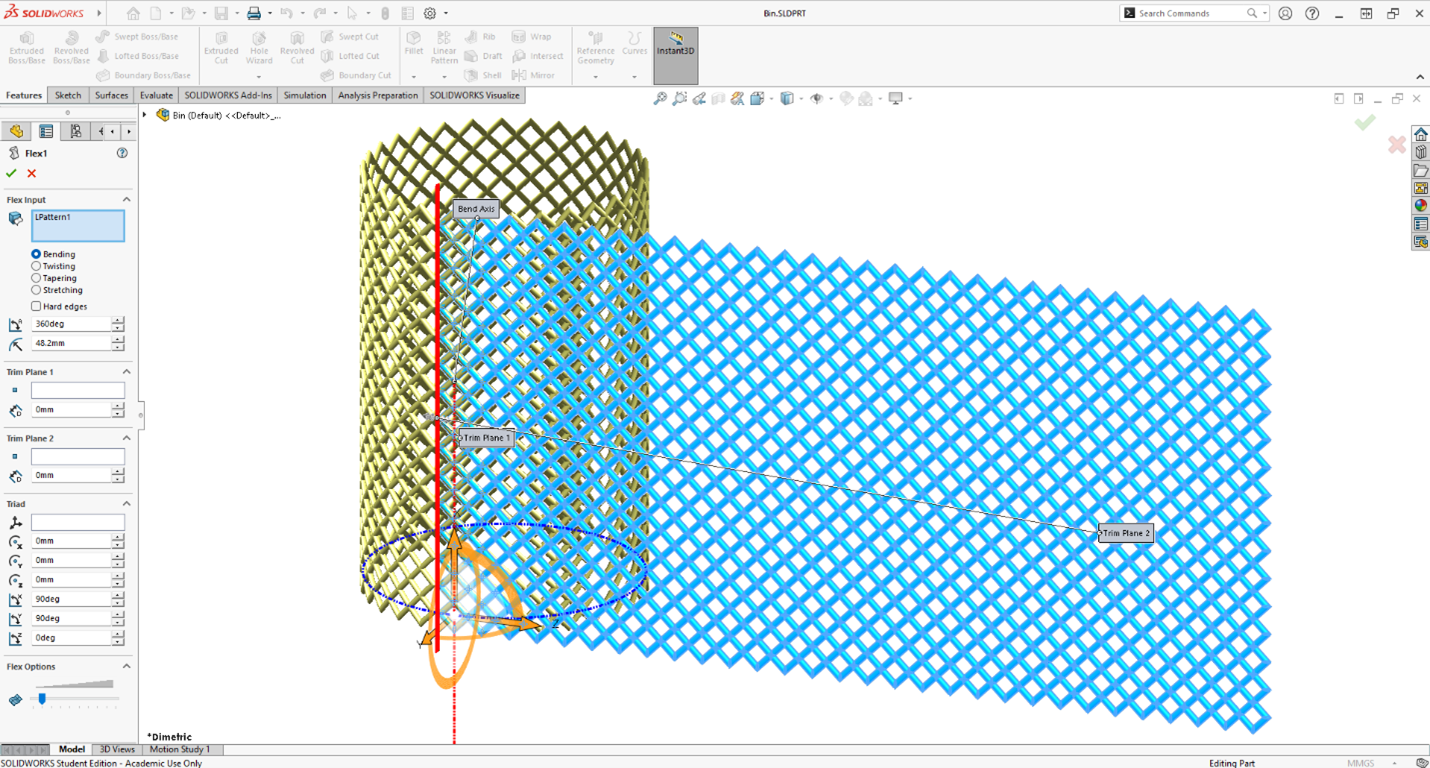Click the Save icon
Screen dimensions: 1430x768
point(221,13)
